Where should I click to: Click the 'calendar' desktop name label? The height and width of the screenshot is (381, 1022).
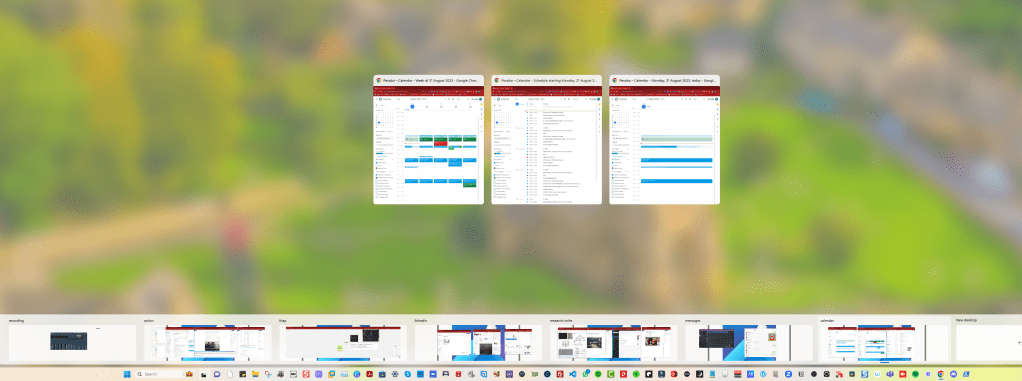pos(827,320)
